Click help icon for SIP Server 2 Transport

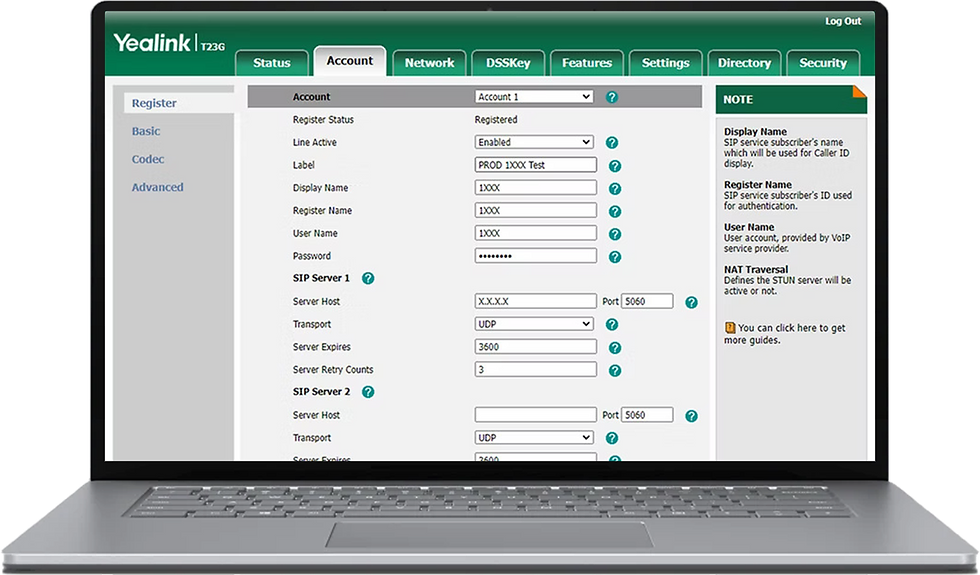(612, 438)
